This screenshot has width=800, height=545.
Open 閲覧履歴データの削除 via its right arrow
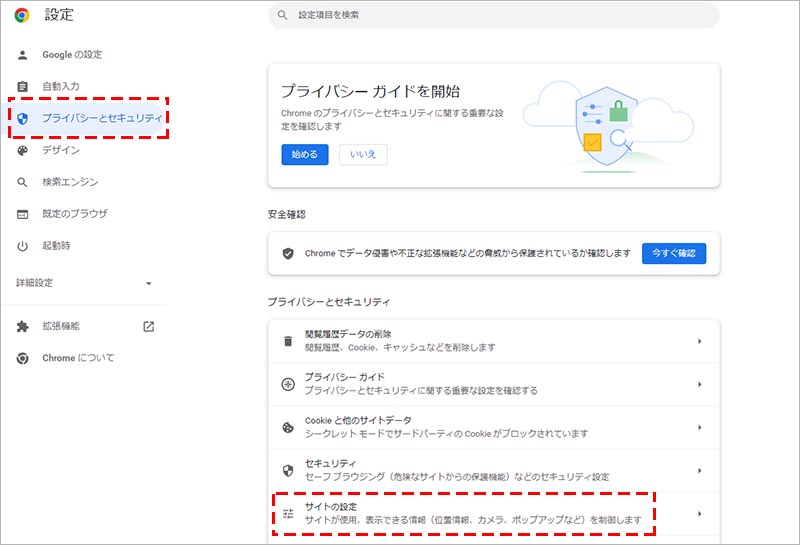[700, 341]
